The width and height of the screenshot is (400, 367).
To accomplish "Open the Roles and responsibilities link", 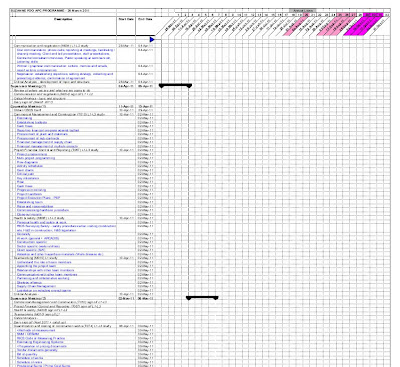I will [x=35, y=206].
